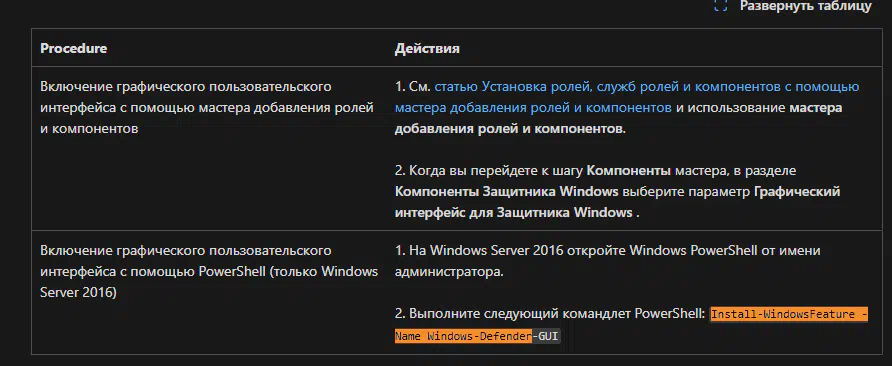This screenshot has height=366, width=892.
Task: Click the bold text Компоненты Защитника Windows
Action: click(506, 191)
